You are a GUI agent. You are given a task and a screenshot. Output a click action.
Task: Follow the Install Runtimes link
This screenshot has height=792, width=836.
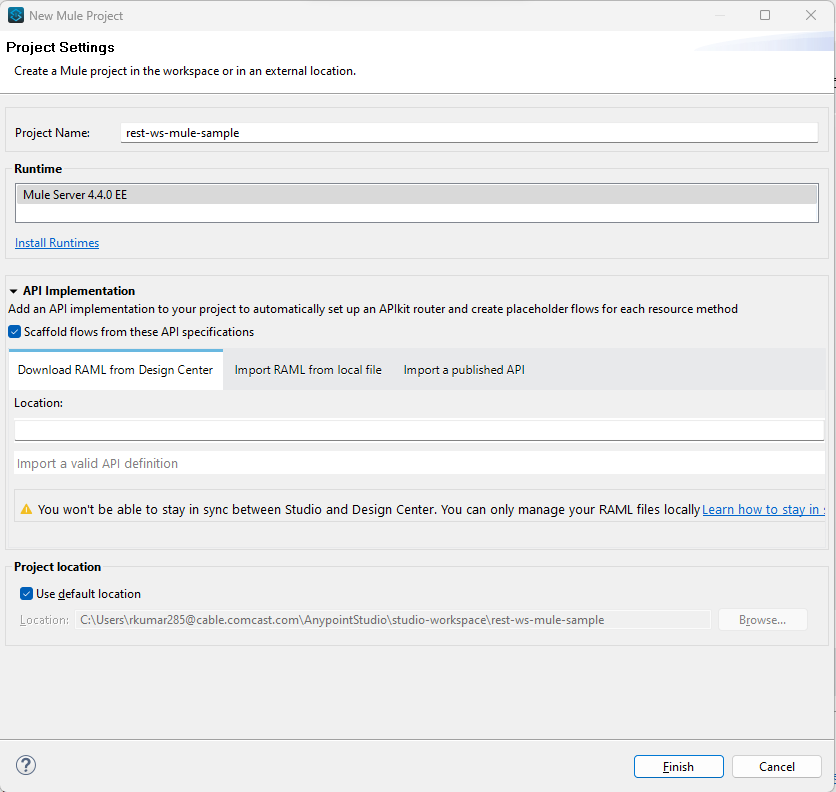(x=56, y=242)
